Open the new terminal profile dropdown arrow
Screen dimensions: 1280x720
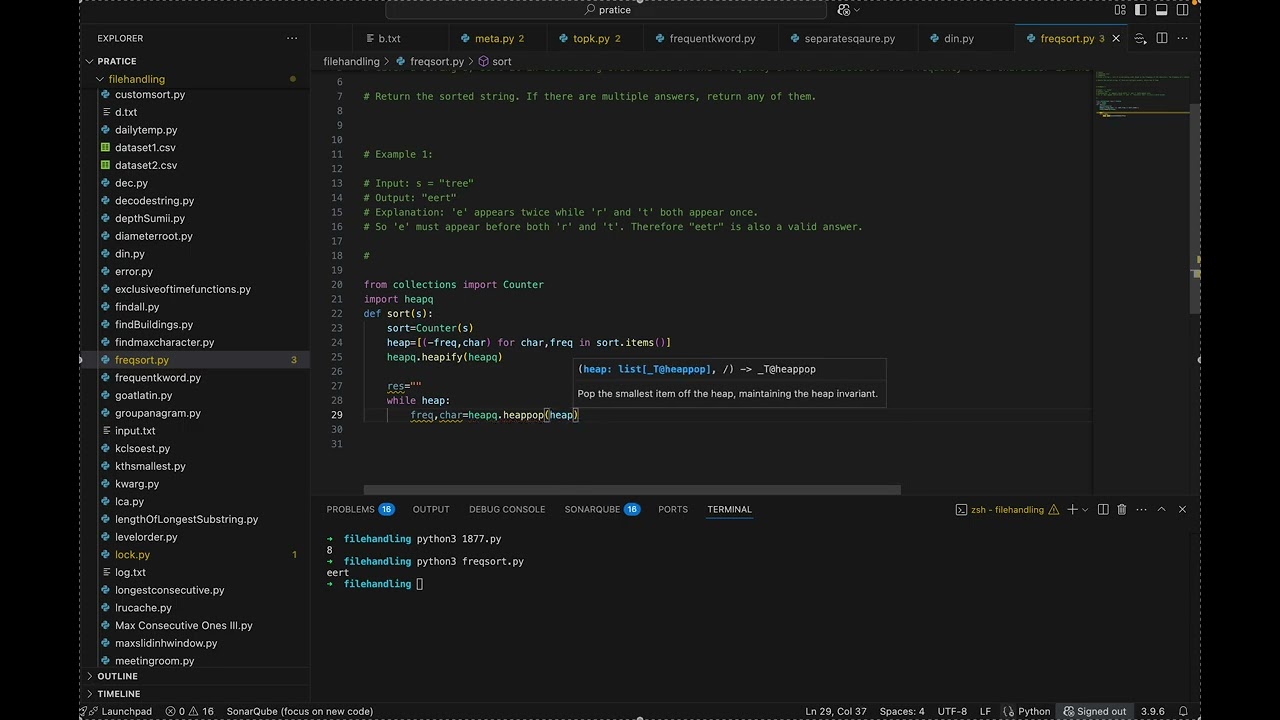pos(1085,509)
